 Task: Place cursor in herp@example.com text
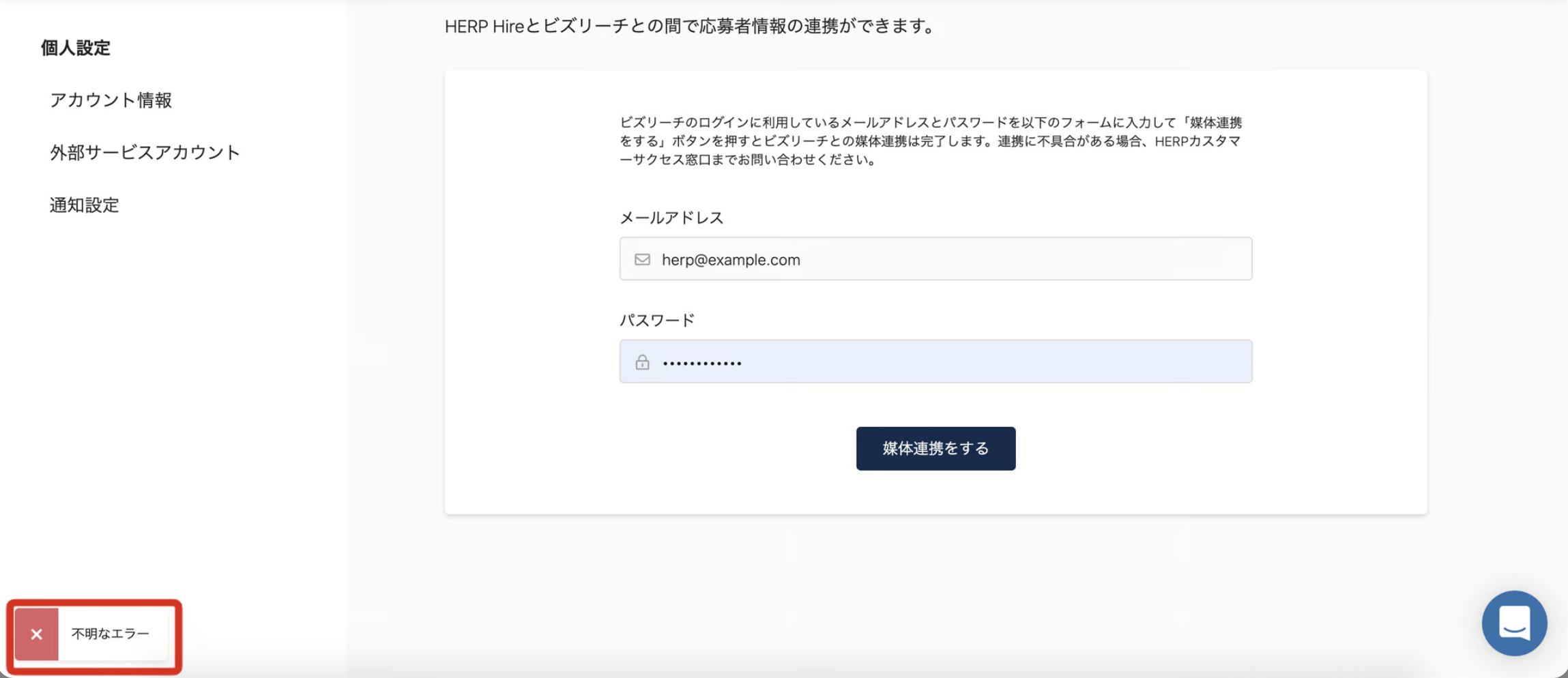click(731, 260)
